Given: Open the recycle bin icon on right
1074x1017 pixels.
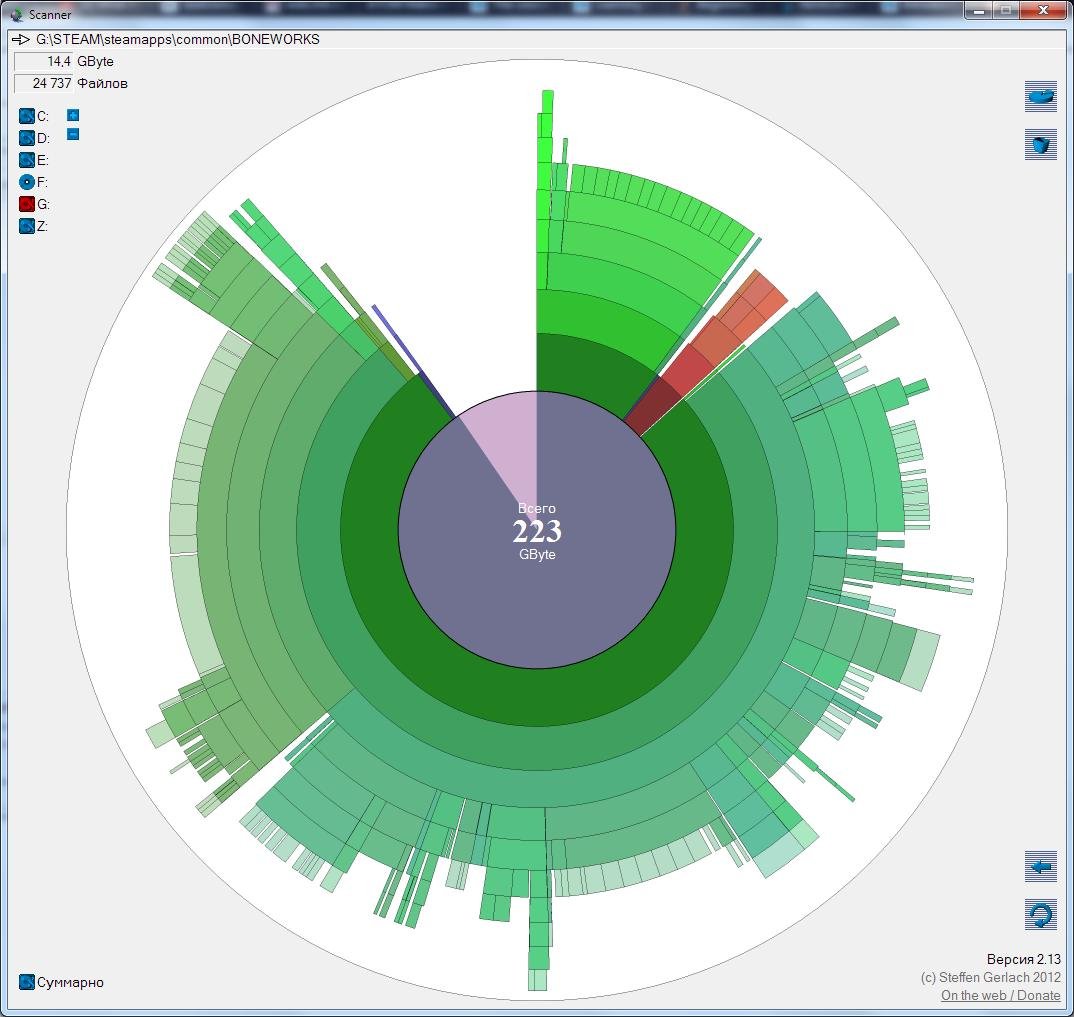Looking at the screenshot, I should (1041, 145).
